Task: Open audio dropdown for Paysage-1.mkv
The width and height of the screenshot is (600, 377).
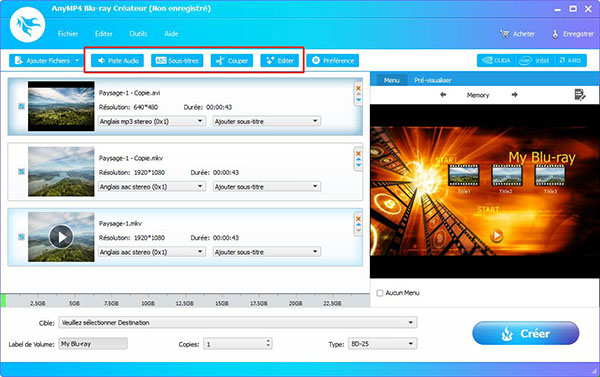Action: (x=152, y=252)
